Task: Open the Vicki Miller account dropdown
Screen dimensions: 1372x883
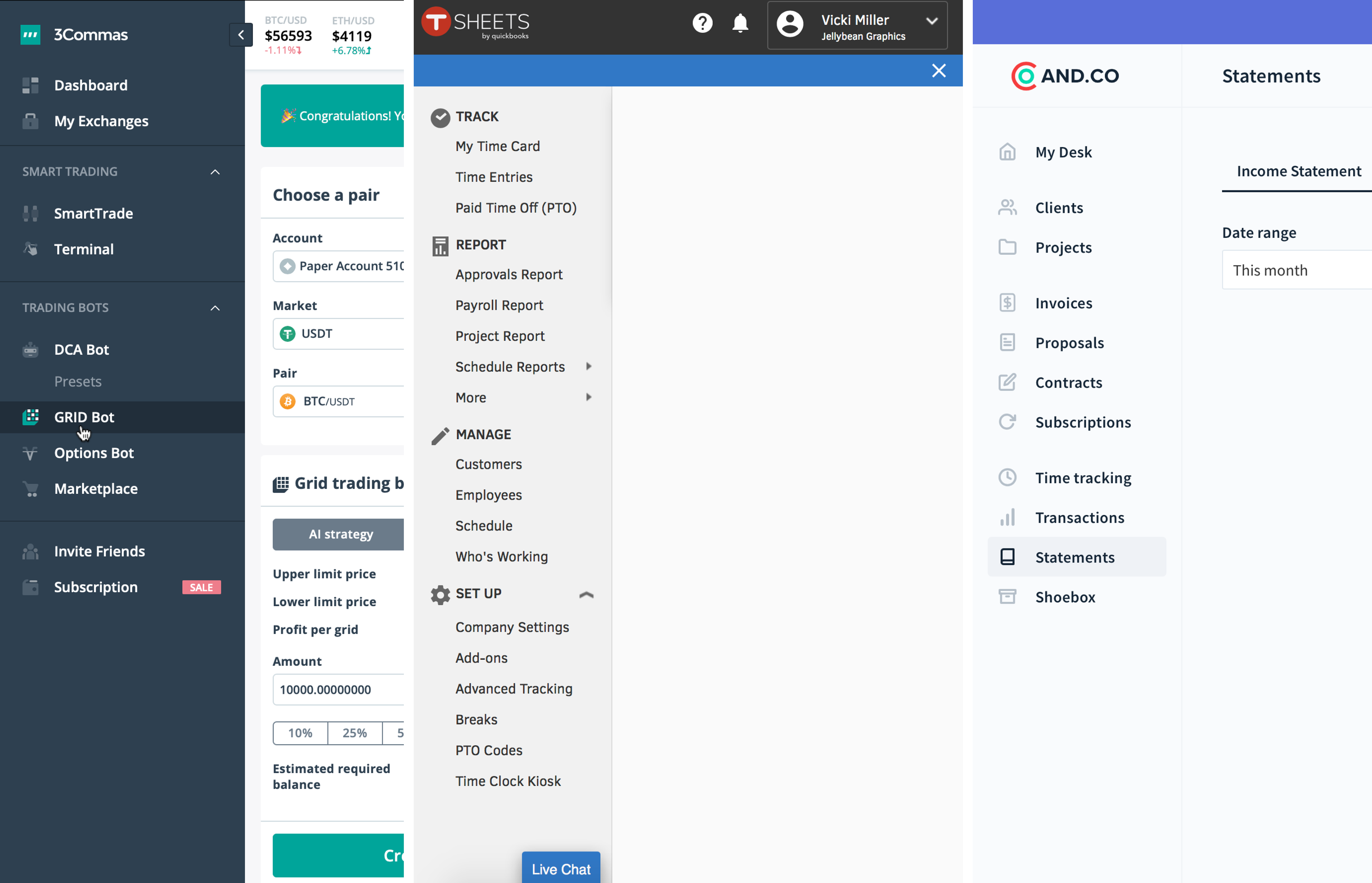Action: [x=857, y=26]
